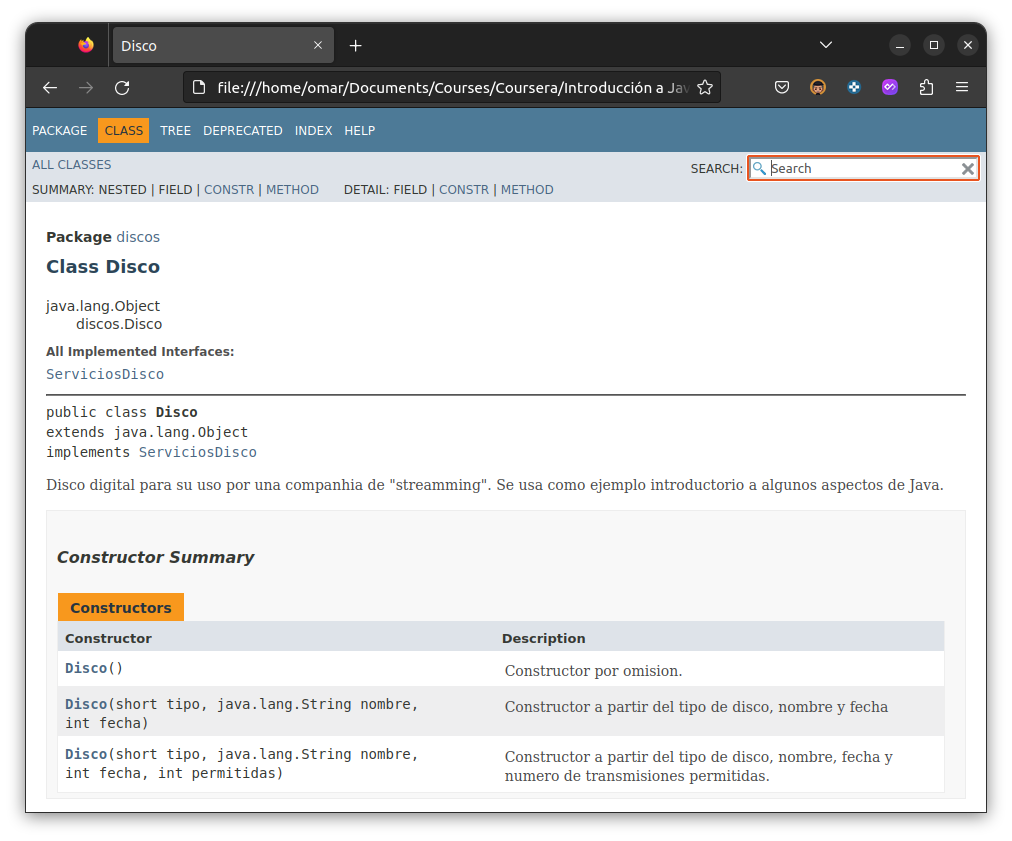Save the page to Pocket

[x=782, y=88]
